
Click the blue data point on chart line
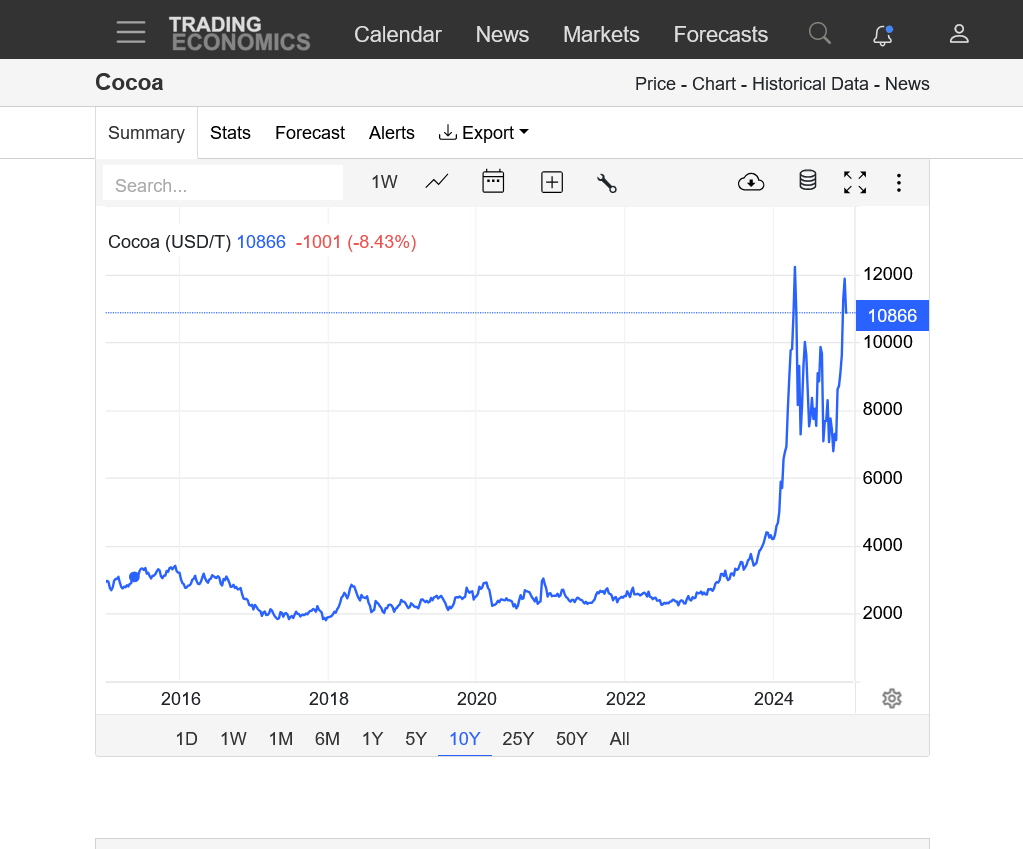pyautogui.click(x=134, y=577)
